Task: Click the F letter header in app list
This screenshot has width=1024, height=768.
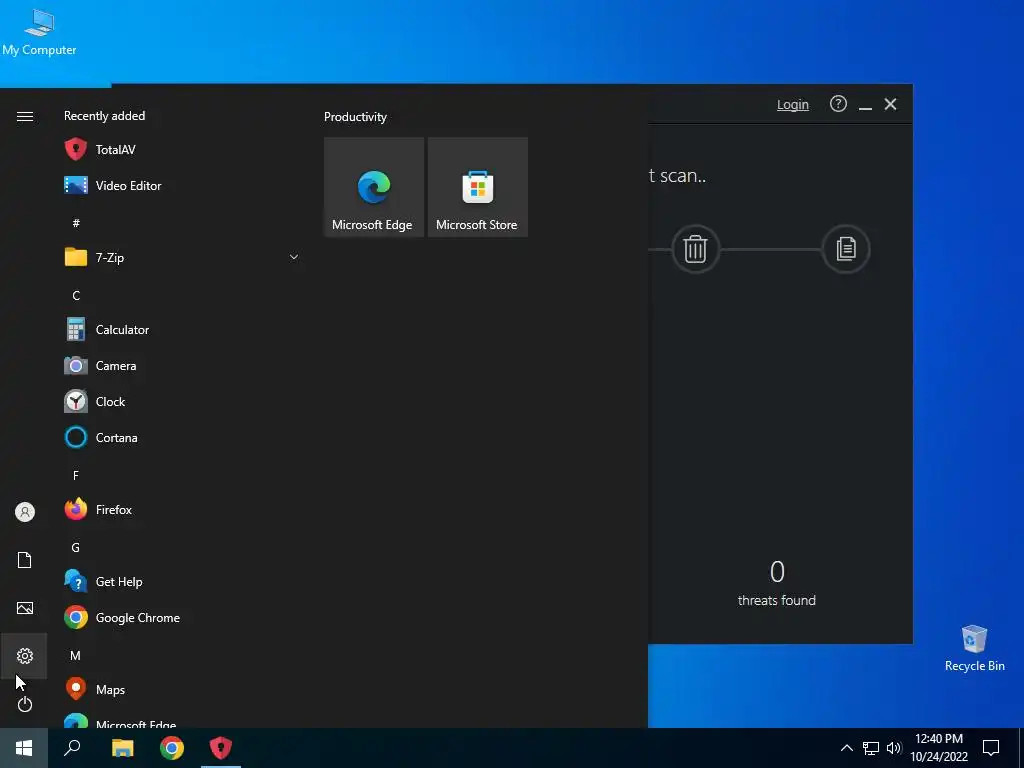Action: click(x=76, y=475)
